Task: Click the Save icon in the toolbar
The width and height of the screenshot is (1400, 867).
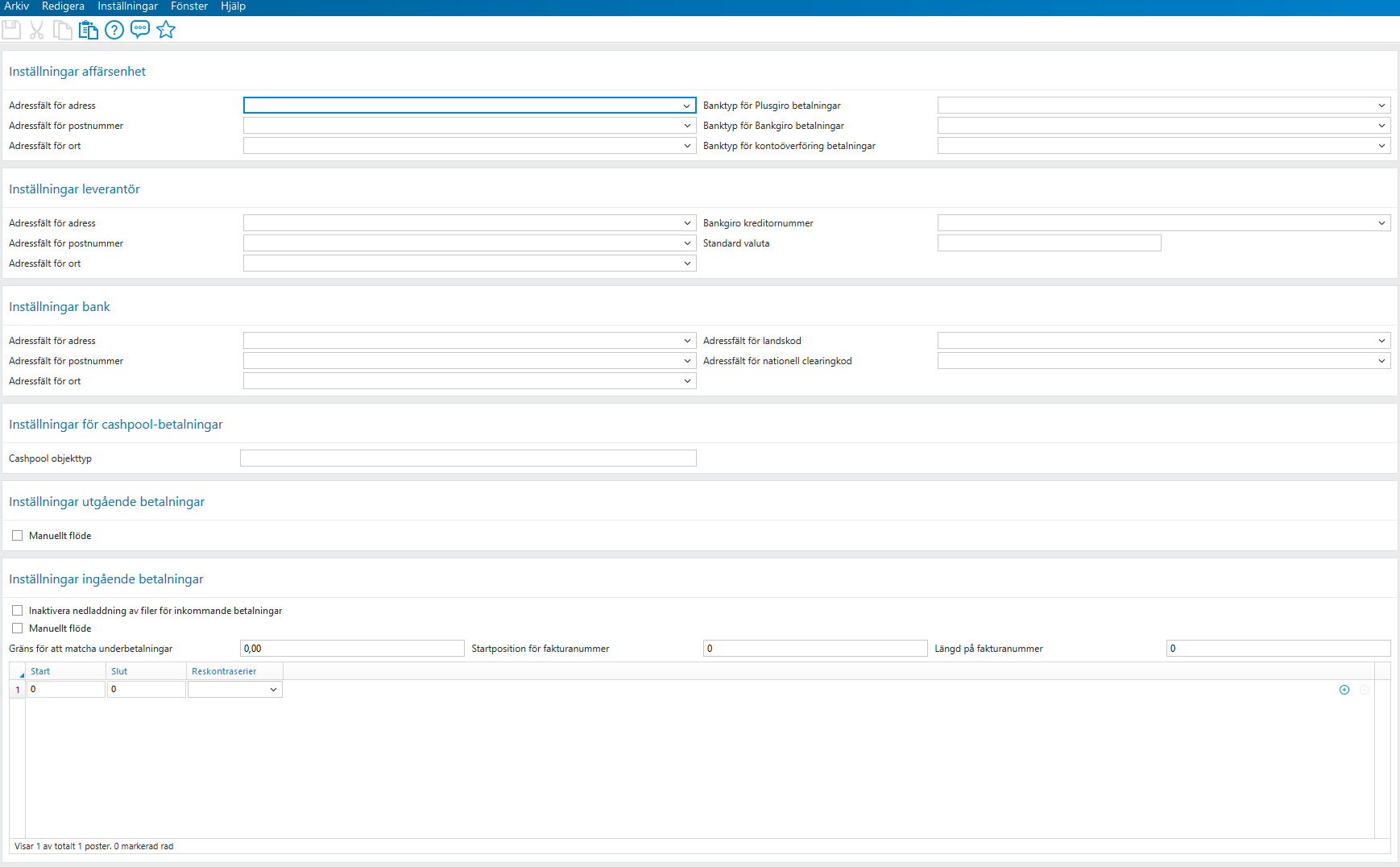Action: point(11,30)
